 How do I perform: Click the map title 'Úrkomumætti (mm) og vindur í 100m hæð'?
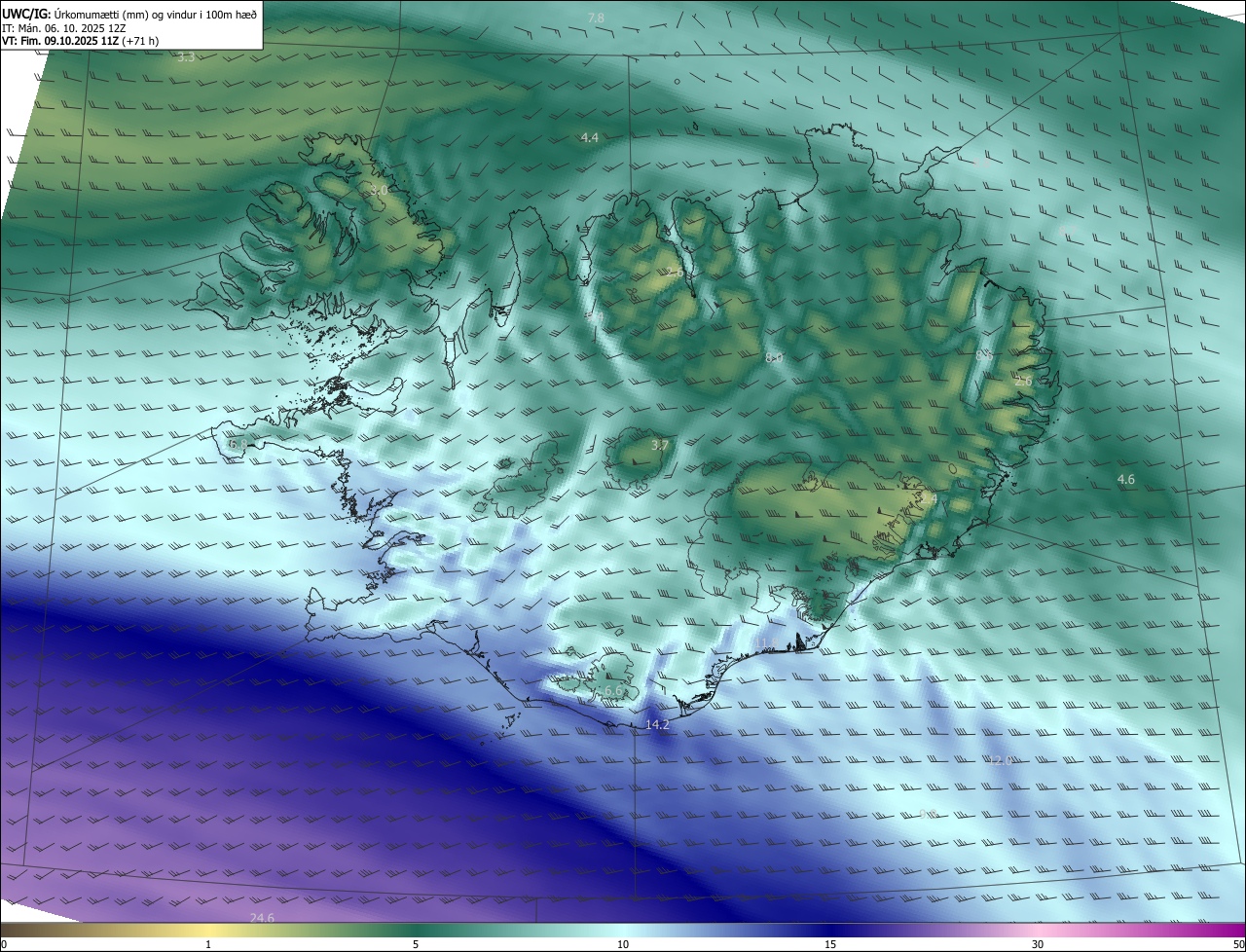155,14
